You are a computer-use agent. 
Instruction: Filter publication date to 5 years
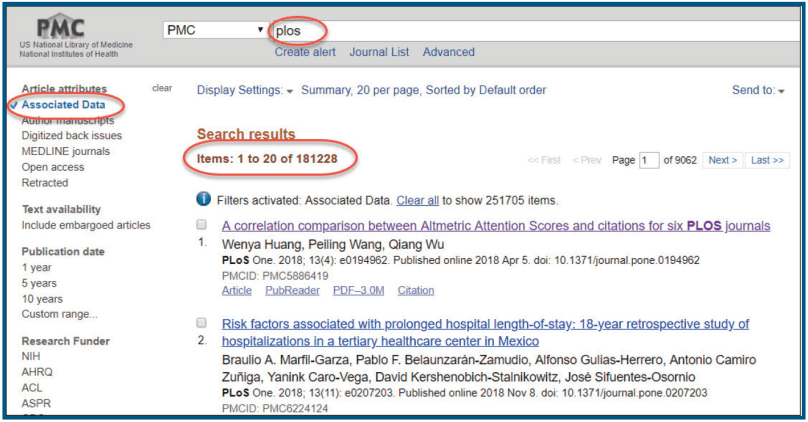(38, 283)
